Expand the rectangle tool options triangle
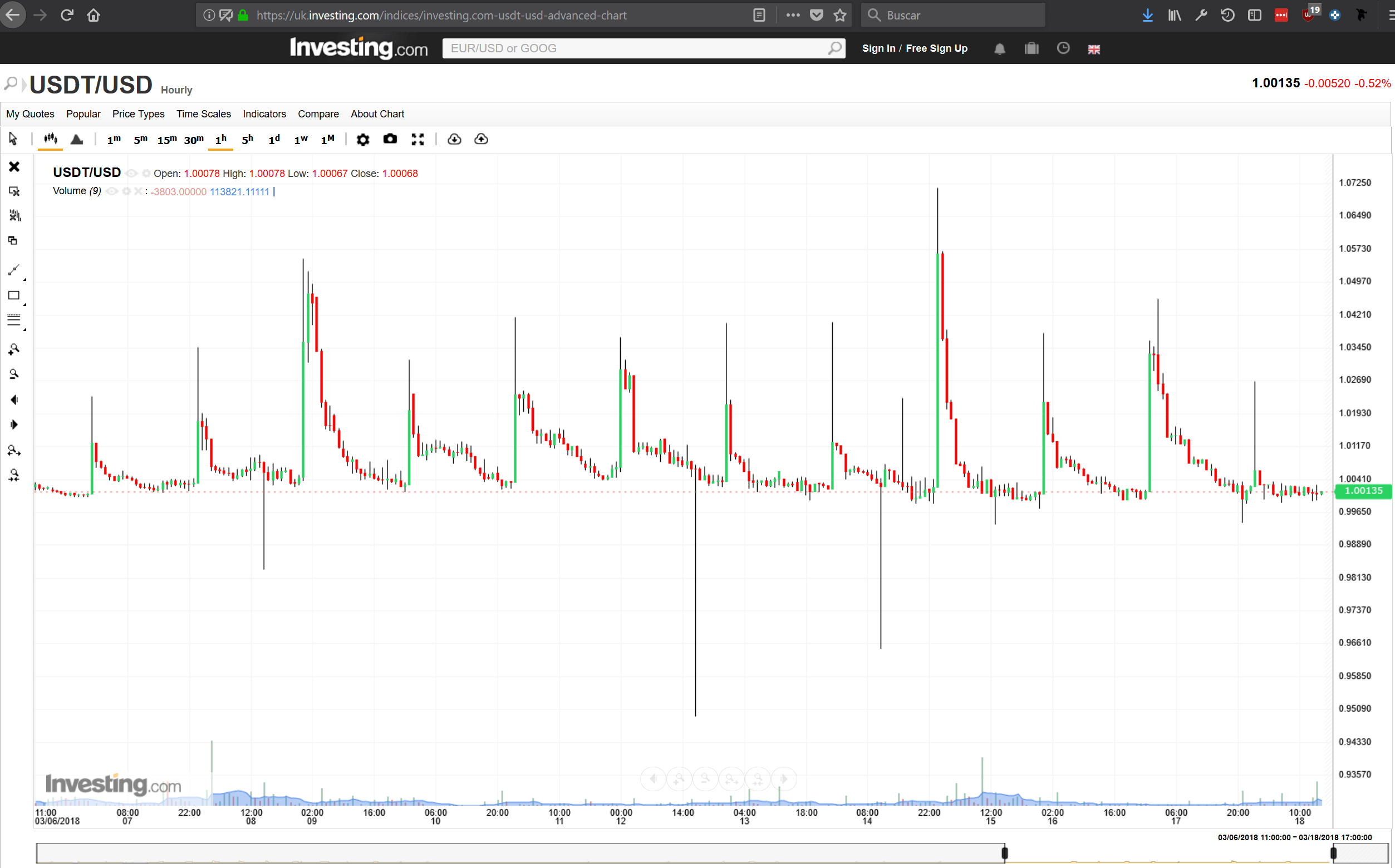This screenshot has width=1395, height=868. pyautogui.click(x=25, y=304)
